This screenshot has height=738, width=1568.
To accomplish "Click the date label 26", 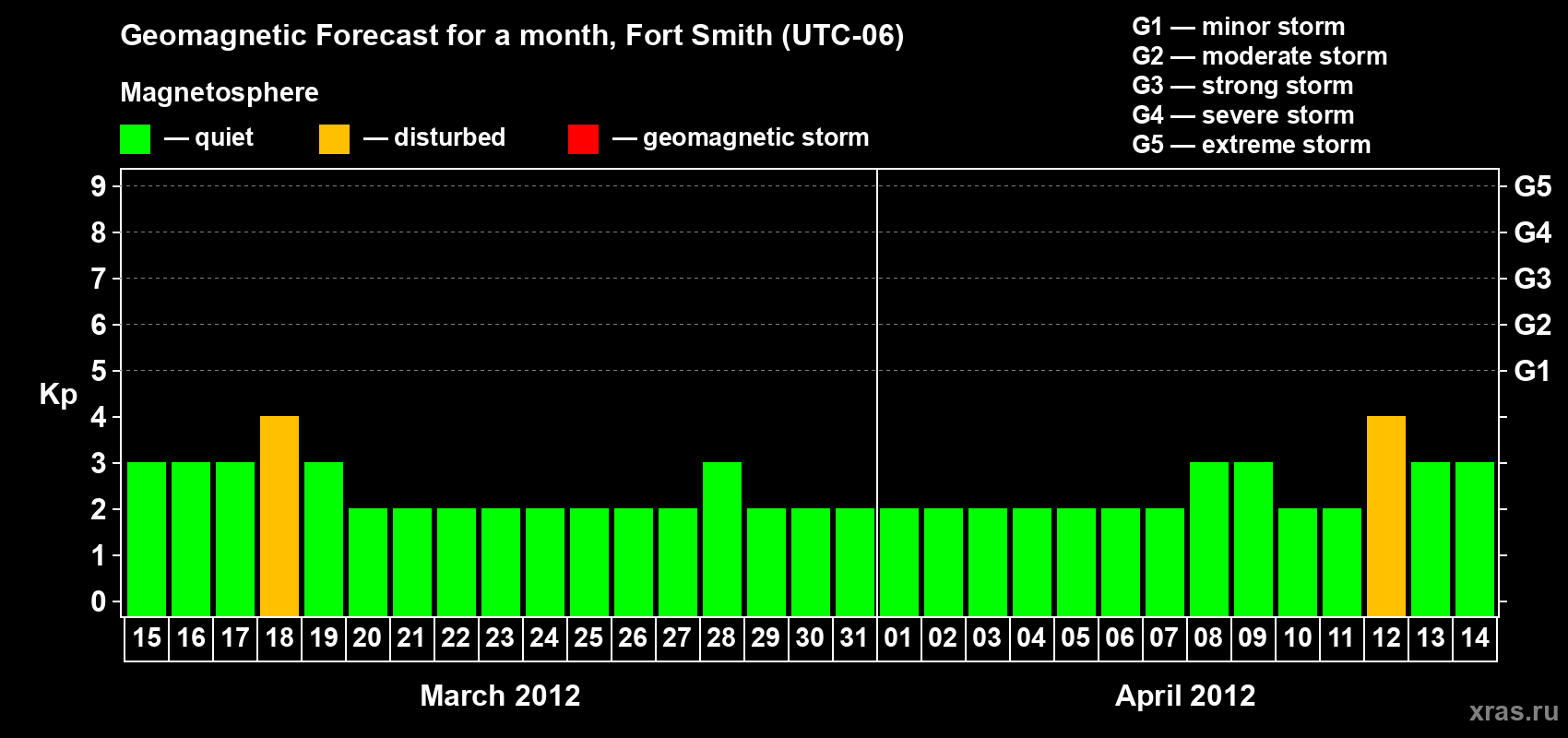I will [634, 638].
